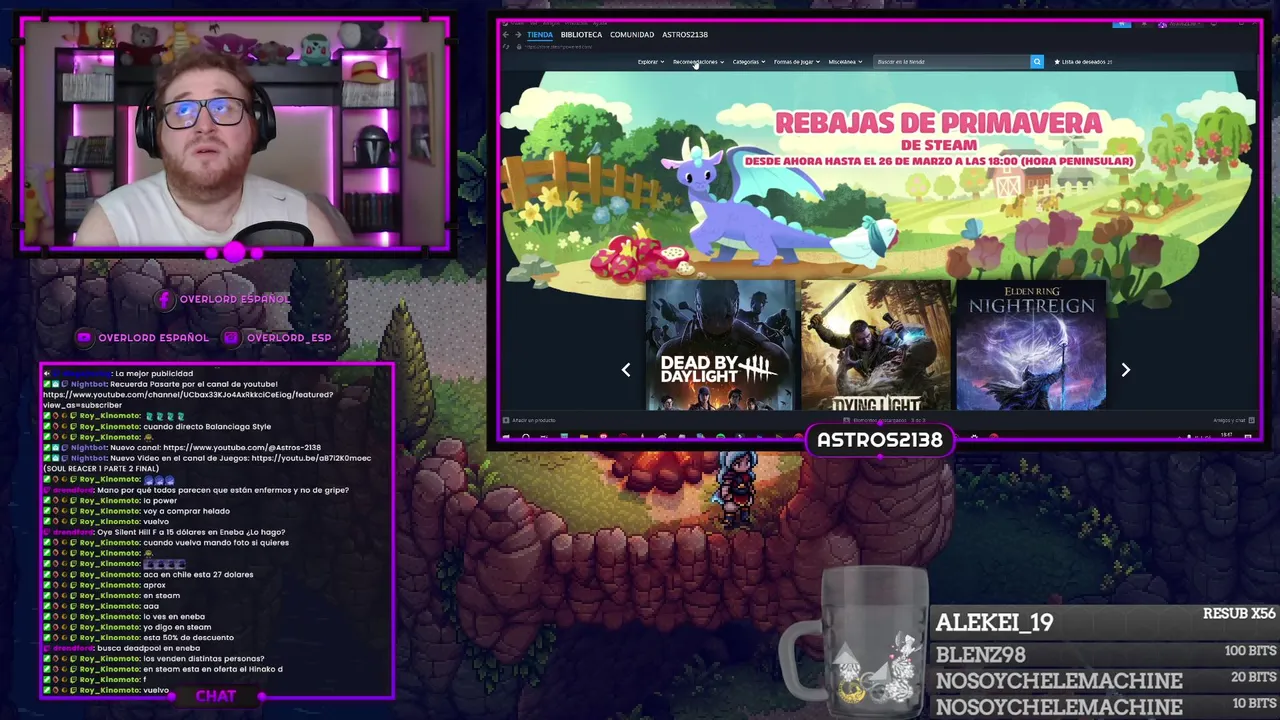
Task: Open the TIENDA tab in Steam
Action: 539,34
